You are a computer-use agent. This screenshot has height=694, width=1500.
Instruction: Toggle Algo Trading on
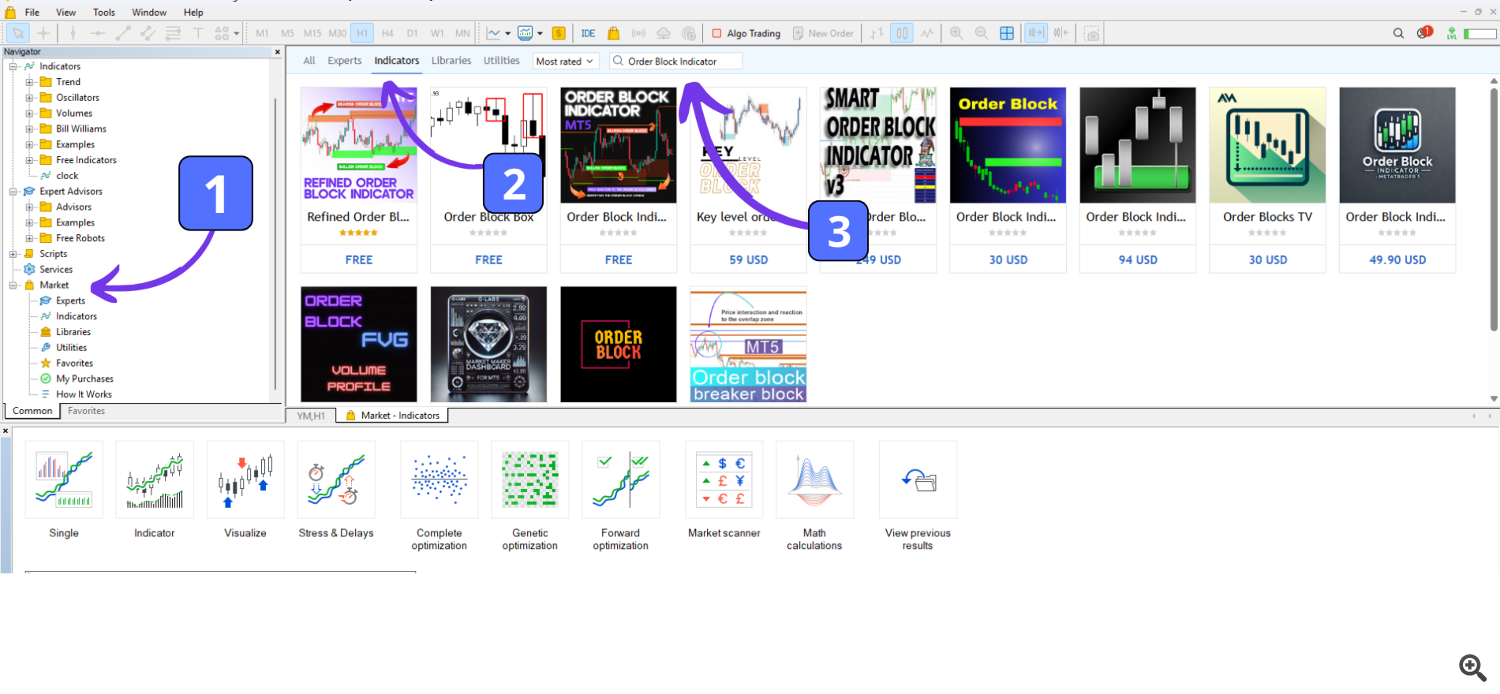pos(746,33)
